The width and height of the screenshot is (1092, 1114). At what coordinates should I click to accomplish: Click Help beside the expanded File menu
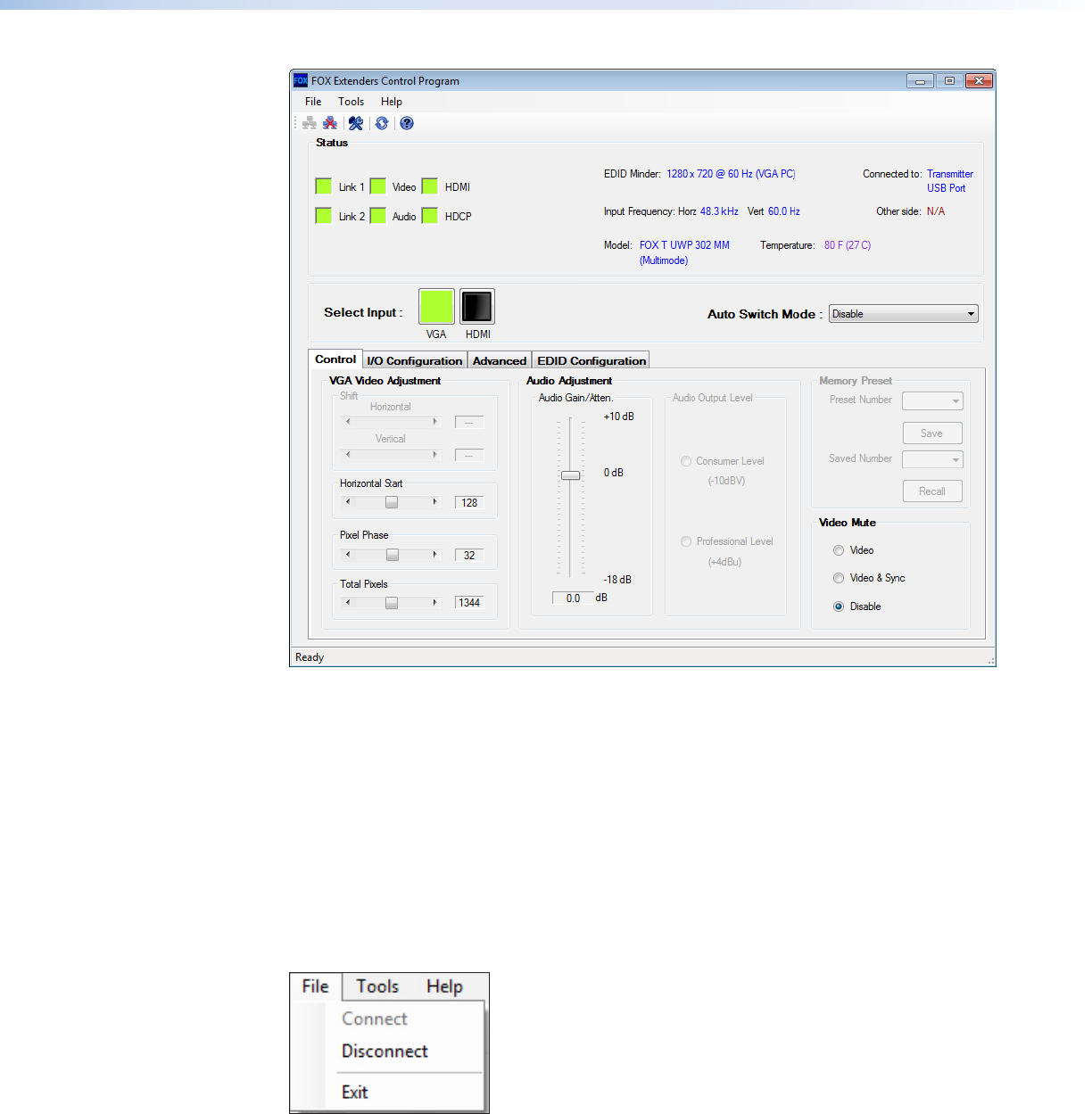(444, 986)
